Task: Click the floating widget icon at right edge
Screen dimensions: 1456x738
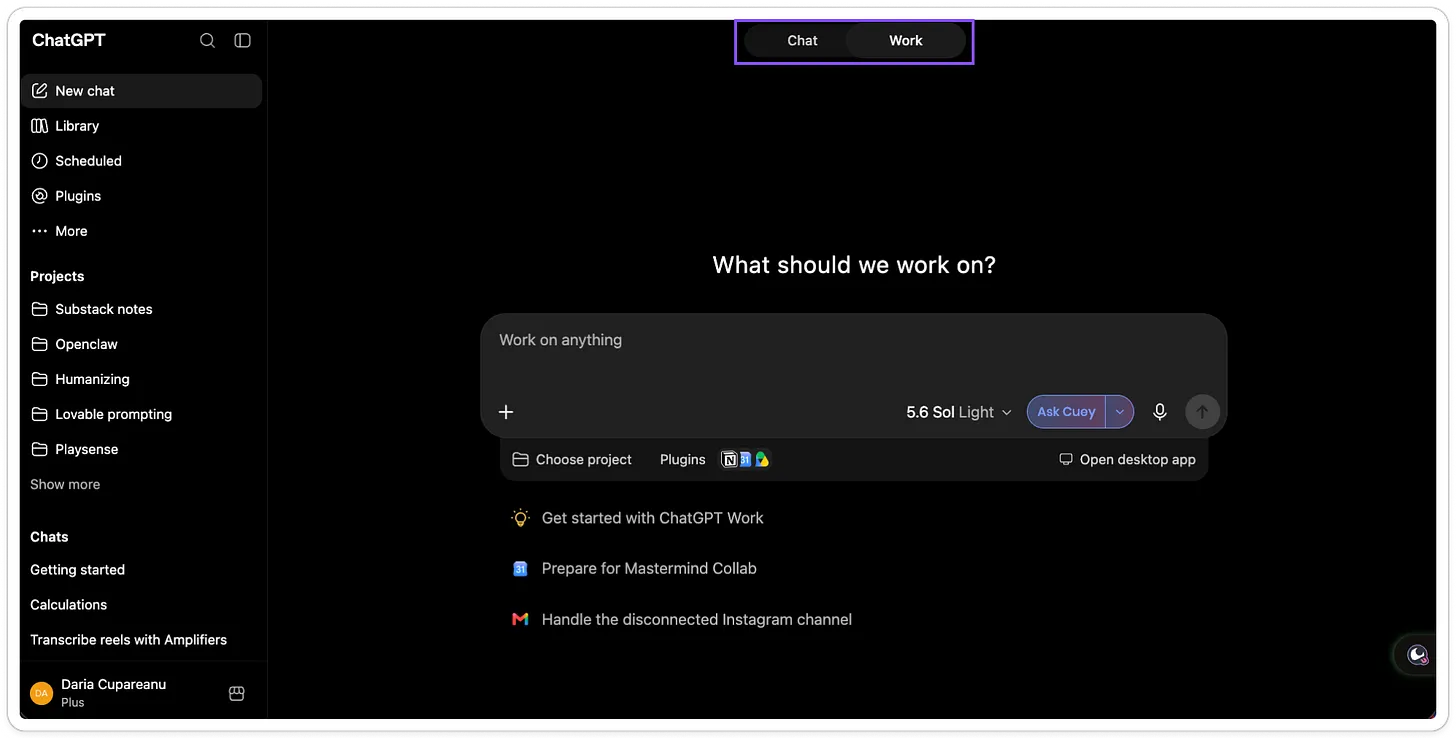Action: pyautogui.click(x=1417, y=656)
